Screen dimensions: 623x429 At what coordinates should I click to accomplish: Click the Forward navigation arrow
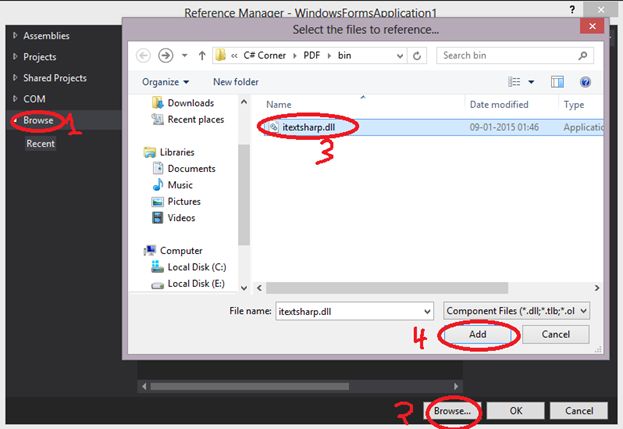click(166, 56)
